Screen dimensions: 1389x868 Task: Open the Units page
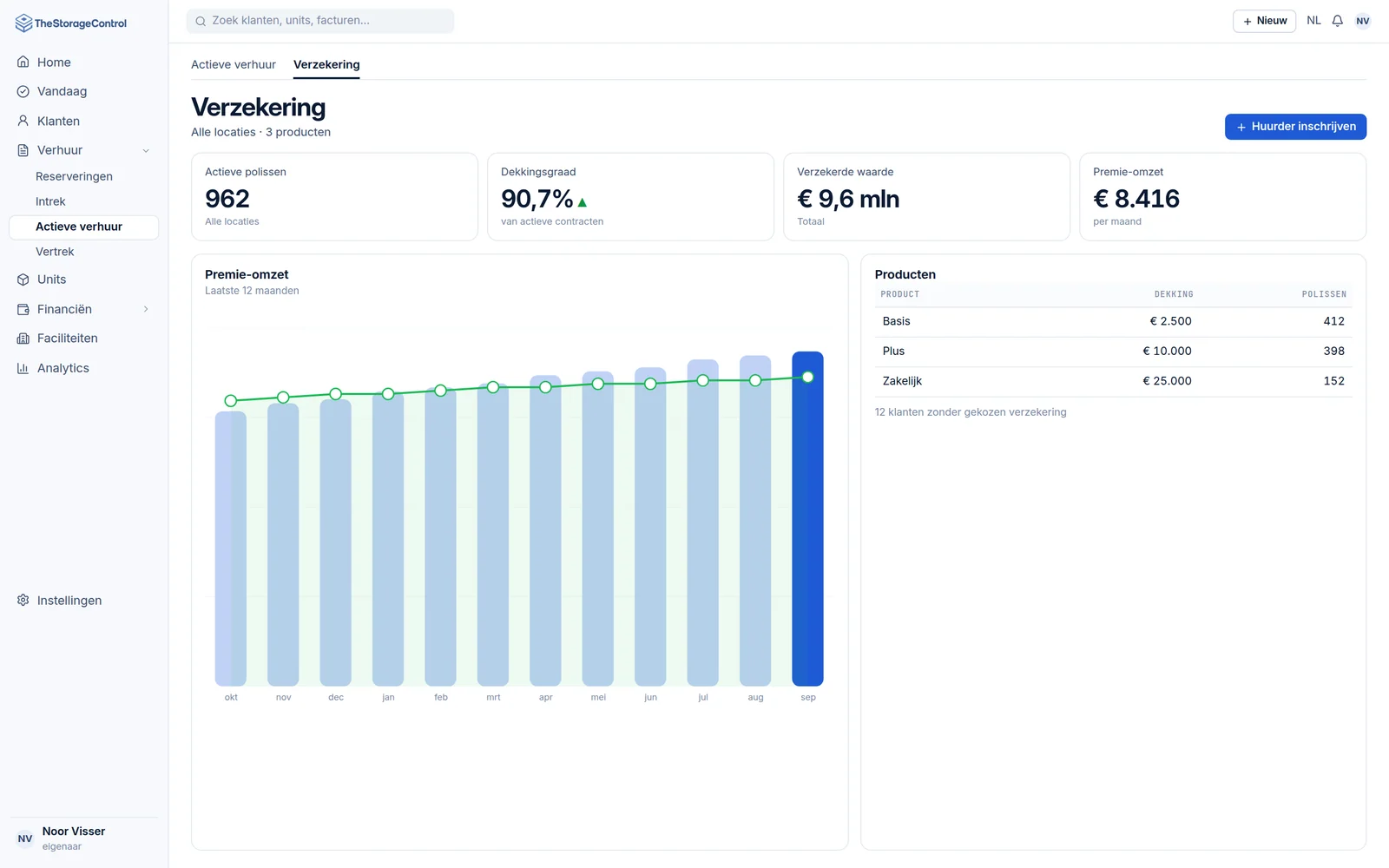(x=83, y=279)
